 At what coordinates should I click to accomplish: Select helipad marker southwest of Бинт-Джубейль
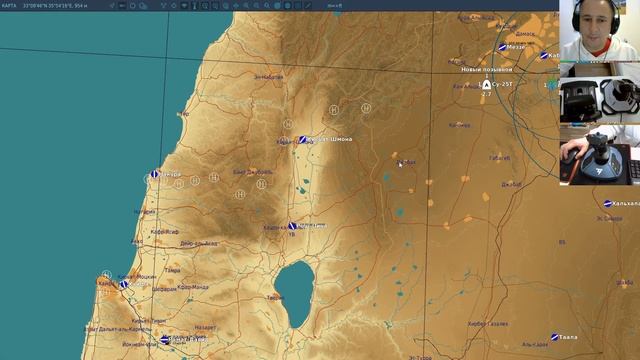(240, 195)
